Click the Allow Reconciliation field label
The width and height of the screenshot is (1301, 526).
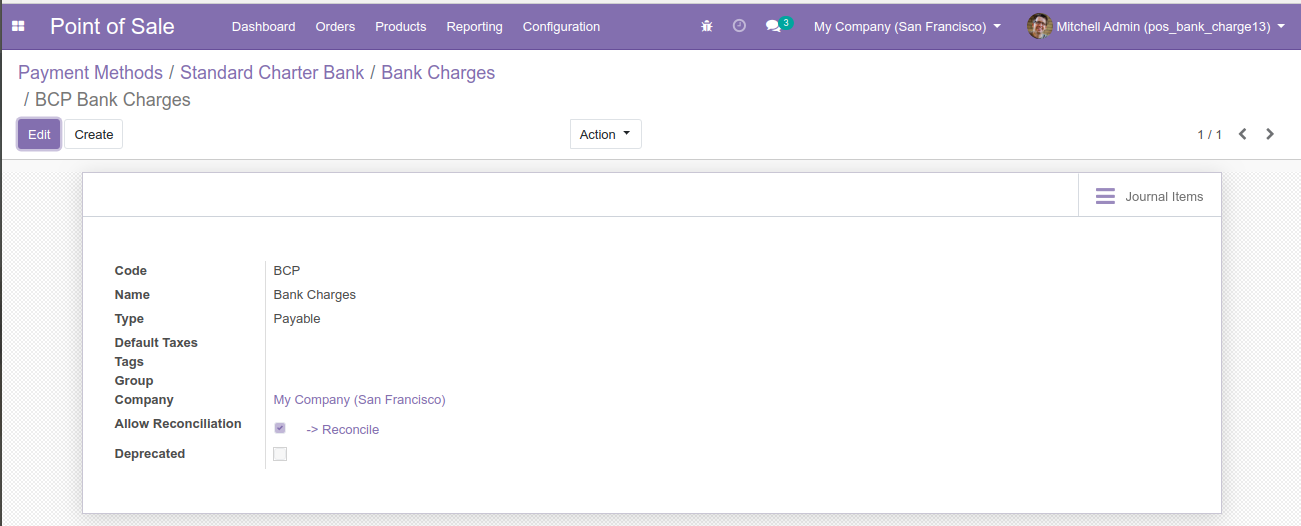178,424
